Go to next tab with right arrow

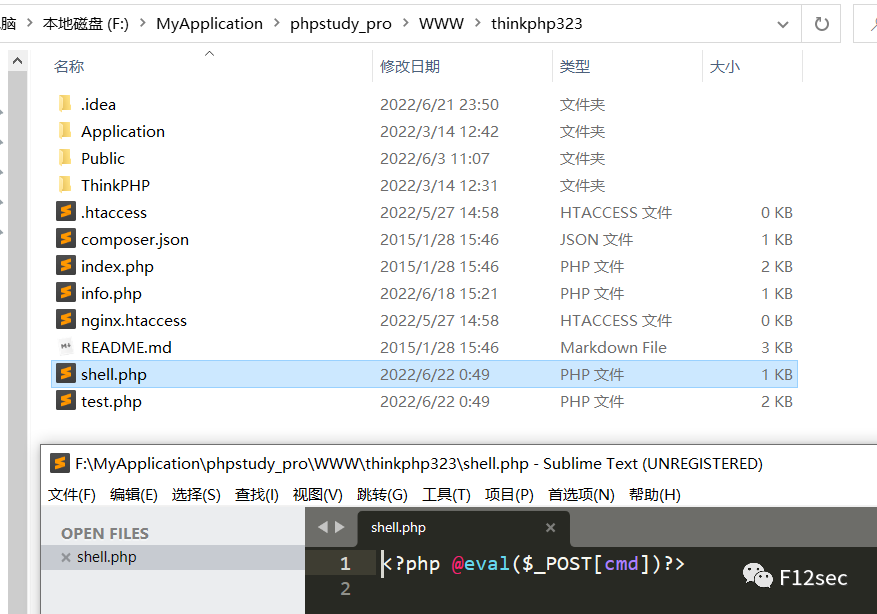[340, 527]
